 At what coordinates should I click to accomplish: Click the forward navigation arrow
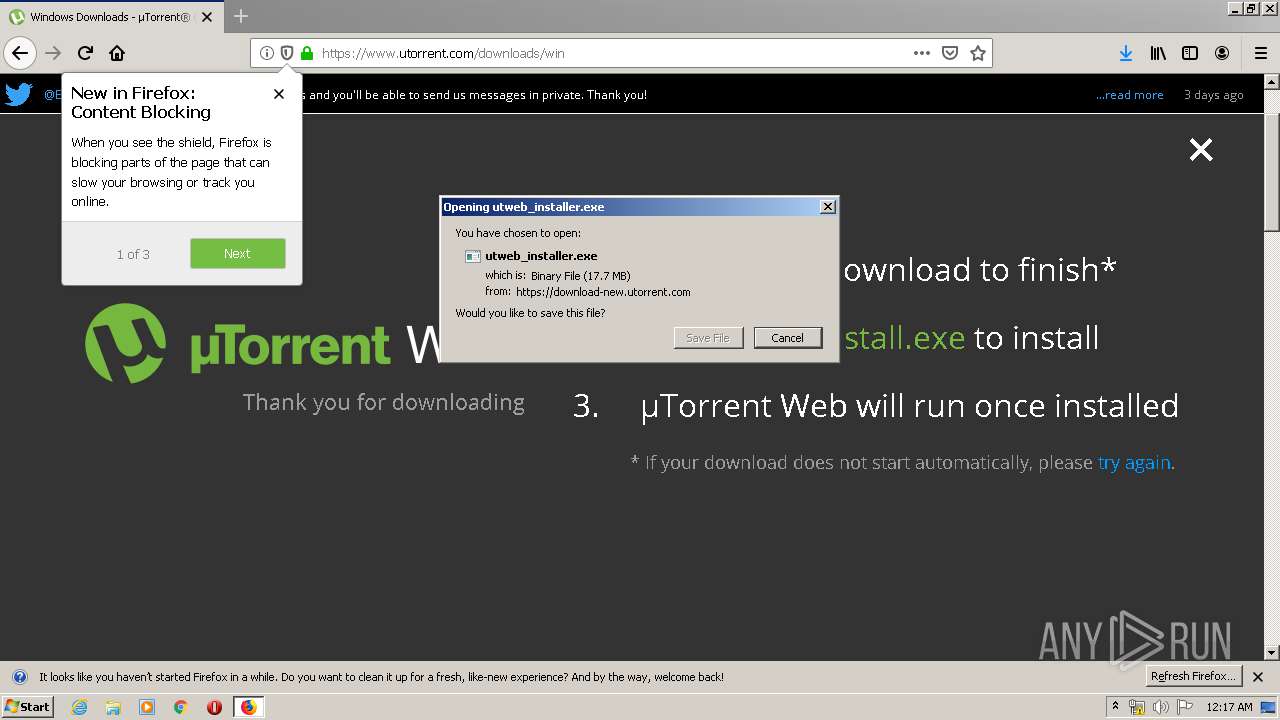53,53
